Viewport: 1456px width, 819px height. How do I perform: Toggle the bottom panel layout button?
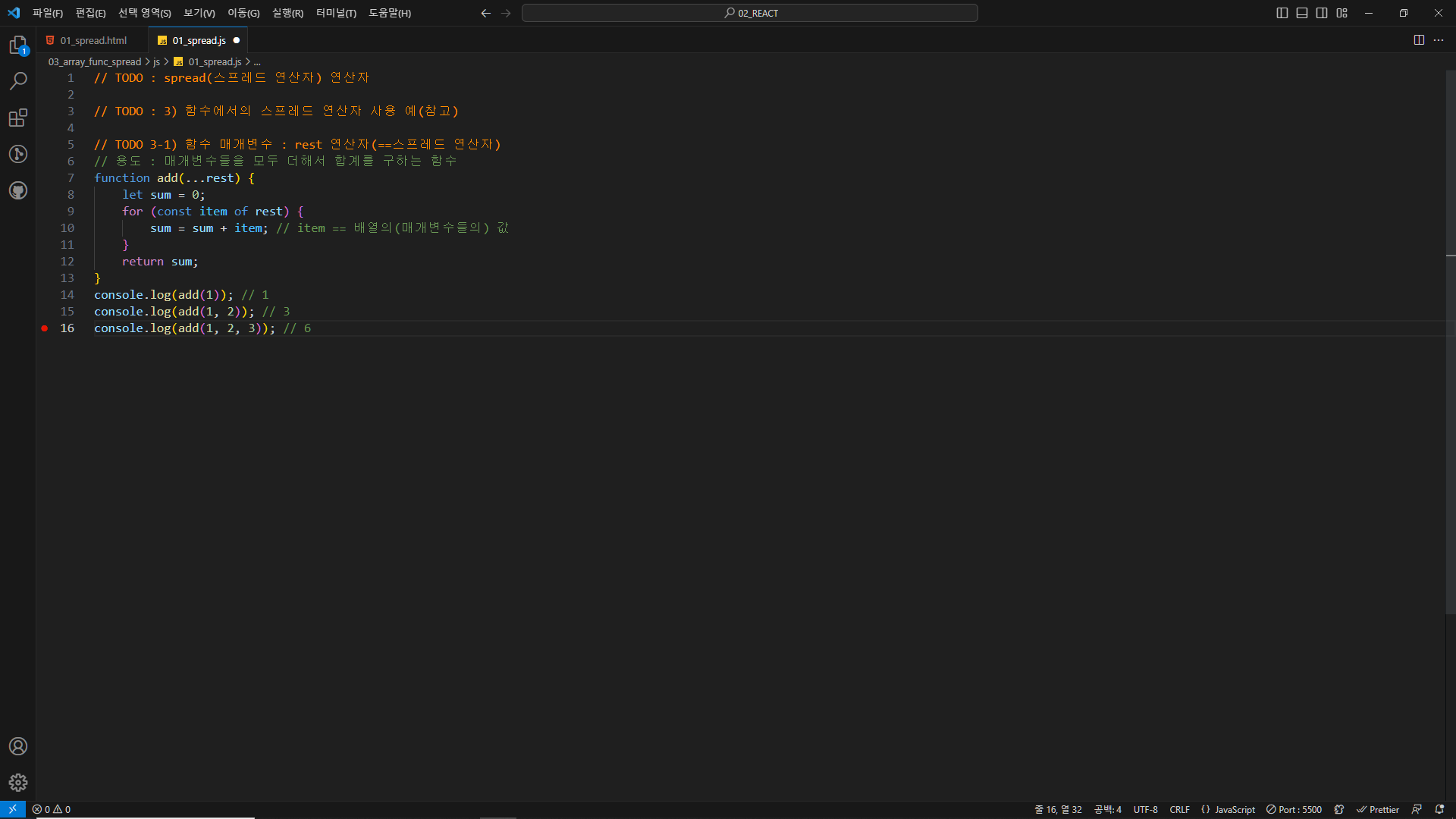(1302, 13)
